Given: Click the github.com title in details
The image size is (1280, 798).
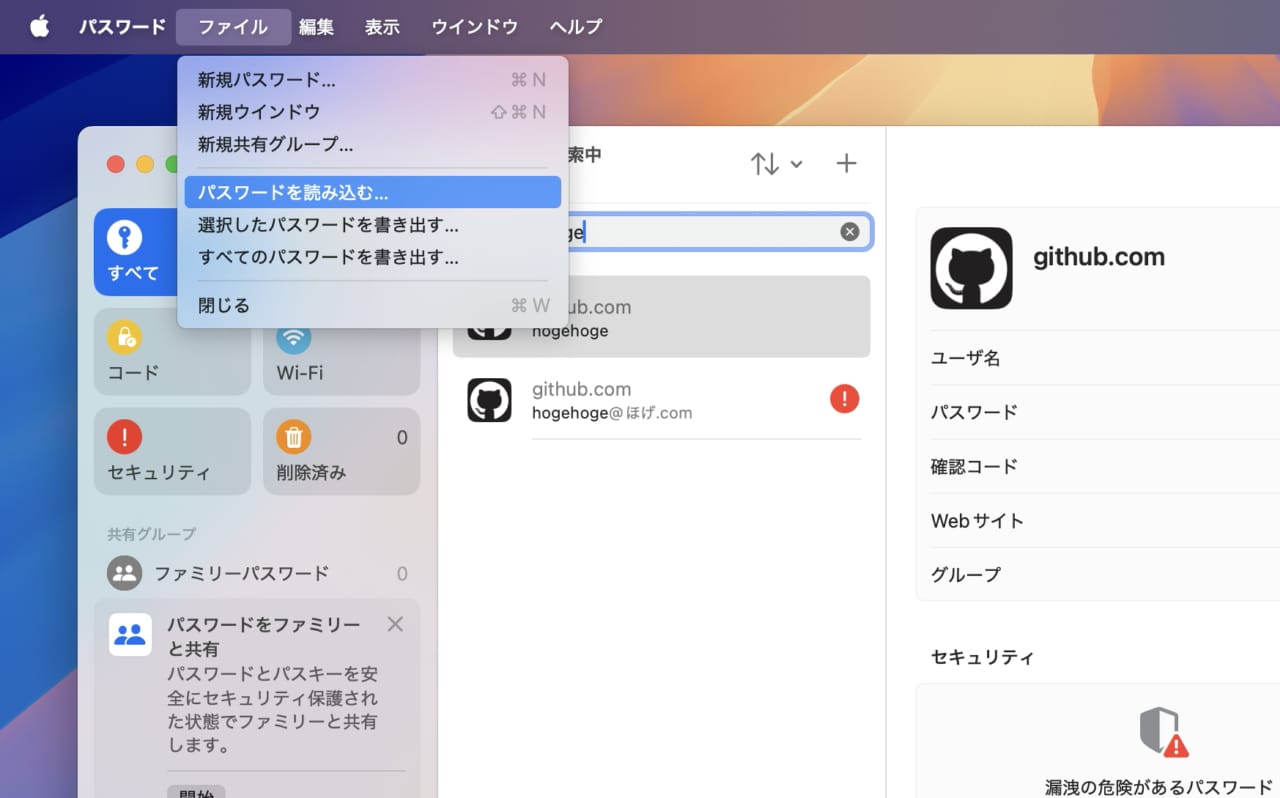Looking at the screenshot, I should tap(1099, 257).
